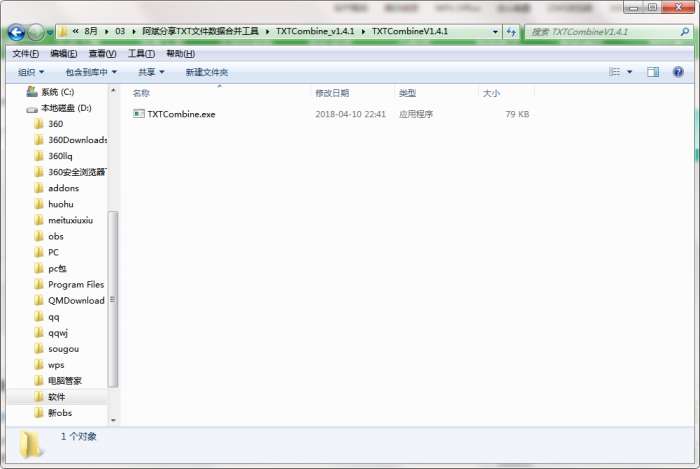The height and width of the screenshot is (469, 700).
Task: Click the TXTCombine.exe application icon
Action: pos(139,114)
